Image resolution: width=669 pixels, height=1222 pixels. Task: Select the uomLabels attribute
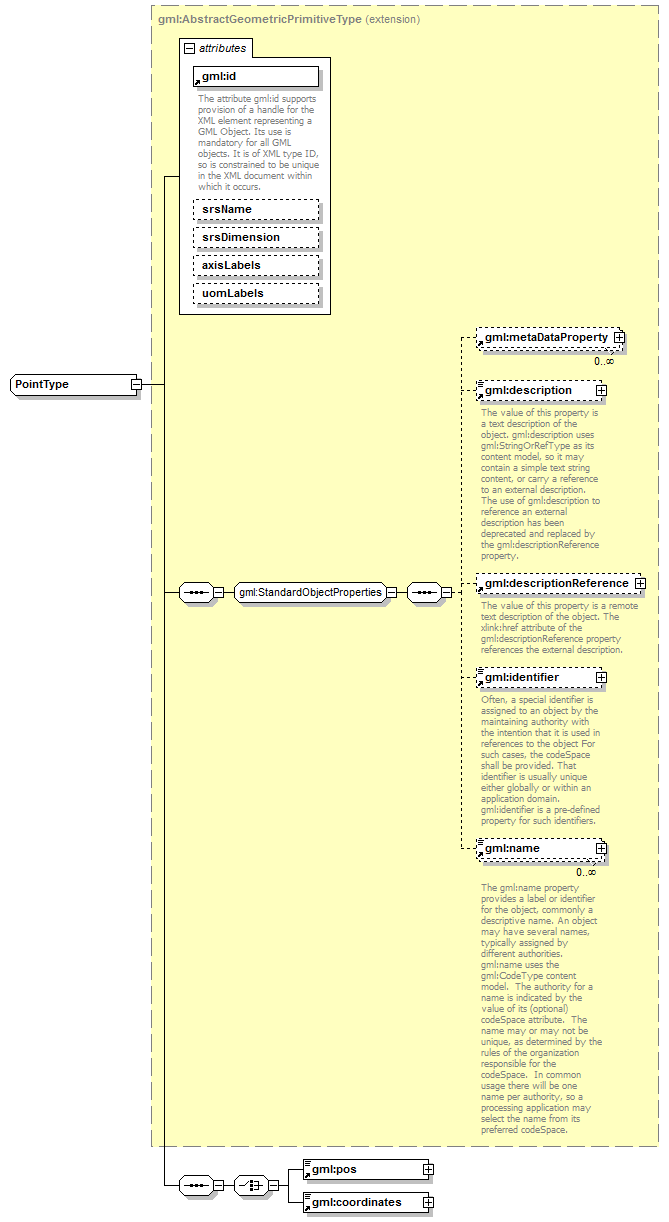click(256, 293)
